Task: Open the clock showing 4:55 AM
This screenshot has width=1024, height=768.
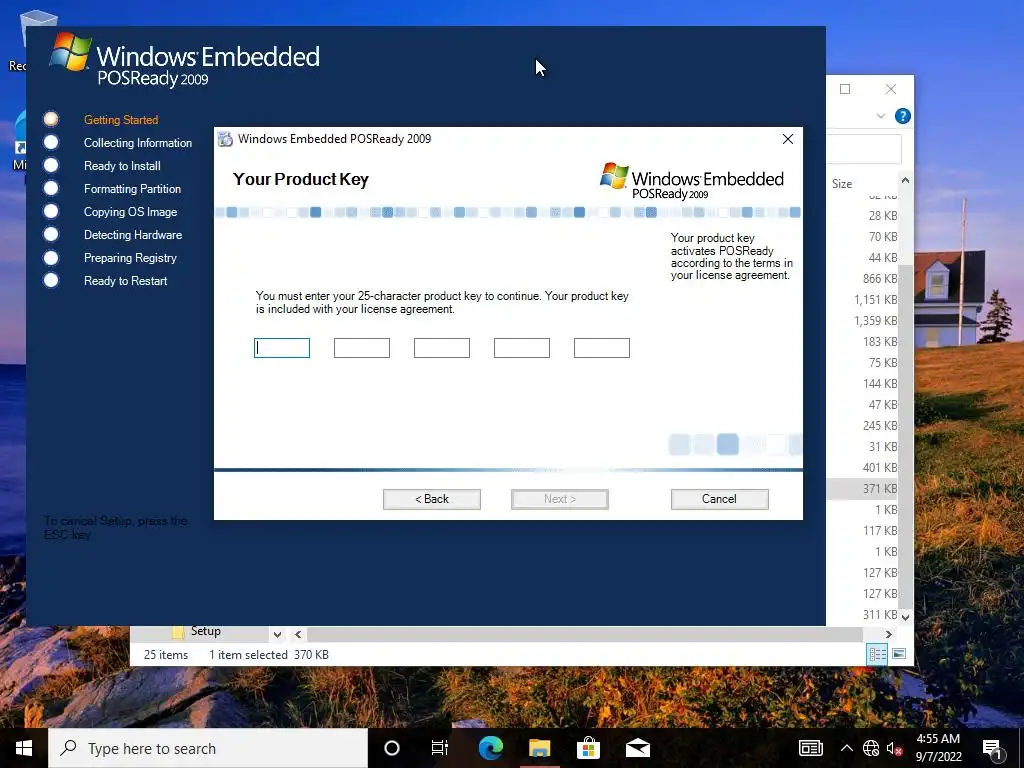Action: (938, 748)
